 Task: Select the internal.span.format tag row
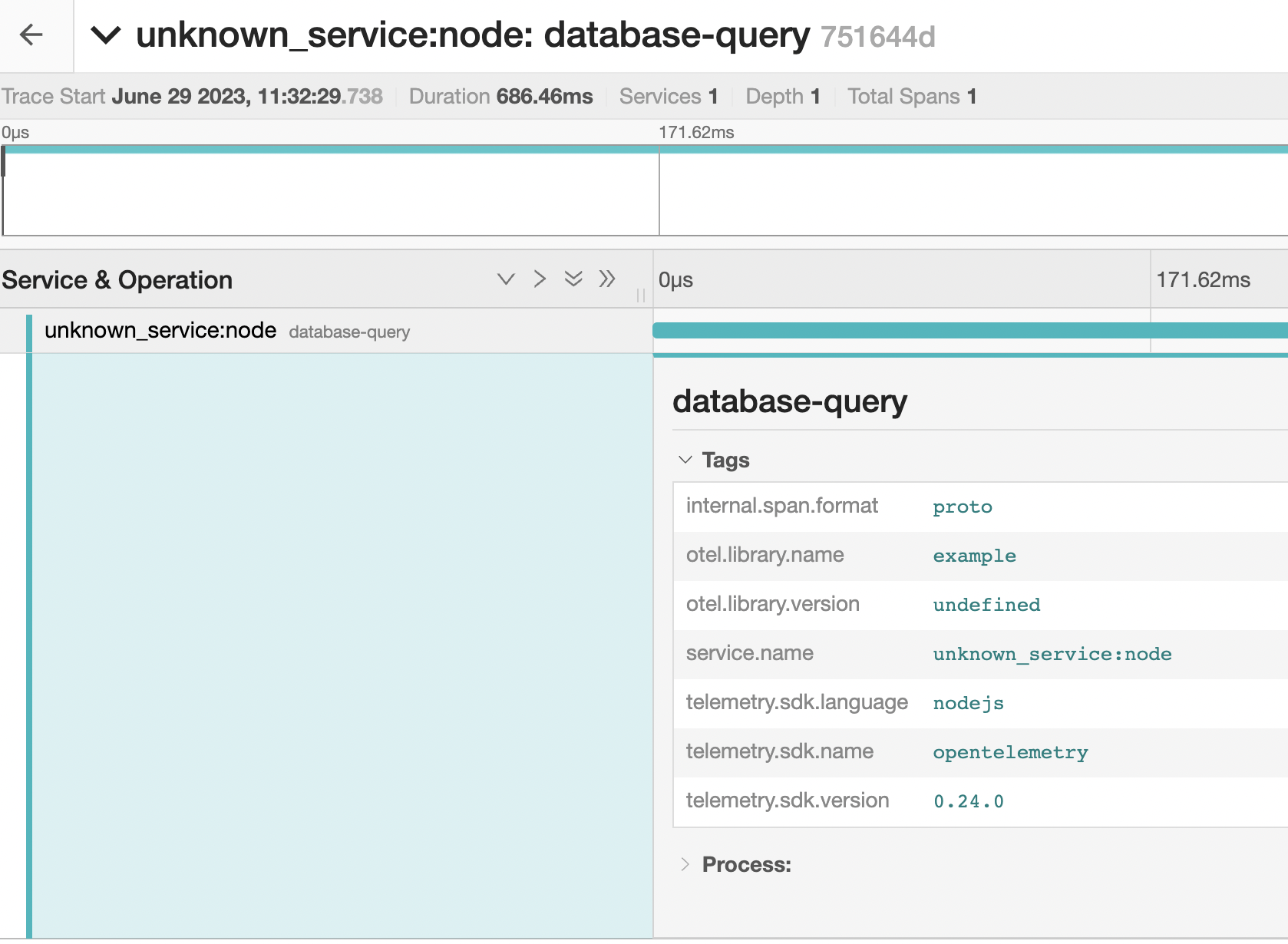click(981, 507)
